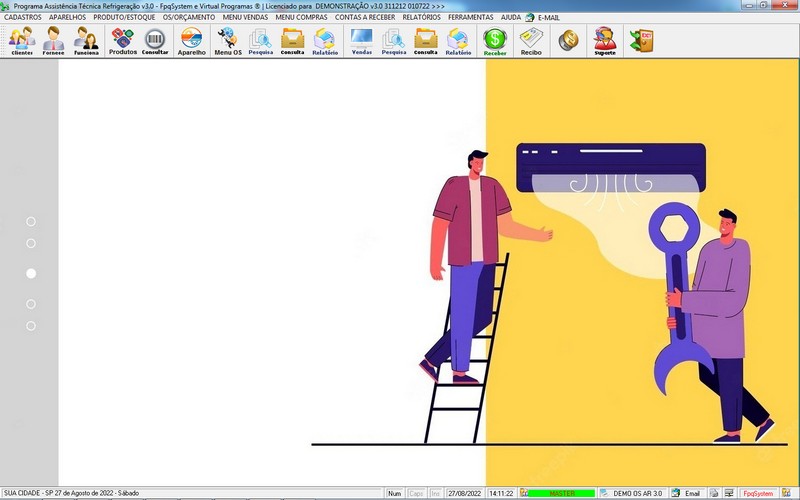The width and height of the screenshot is (800, 500).
Task: Open the CONTAS A RECEBER menu
Action: 365,17
